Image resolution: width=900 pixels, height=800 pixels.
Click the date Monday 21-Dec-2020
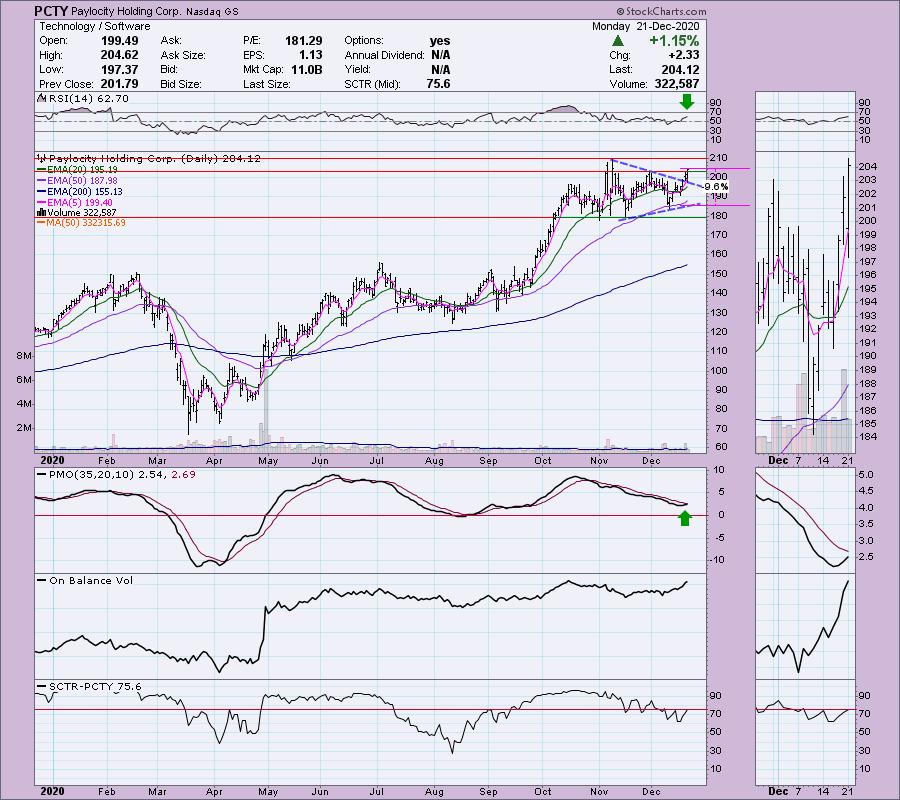(646, 26)
